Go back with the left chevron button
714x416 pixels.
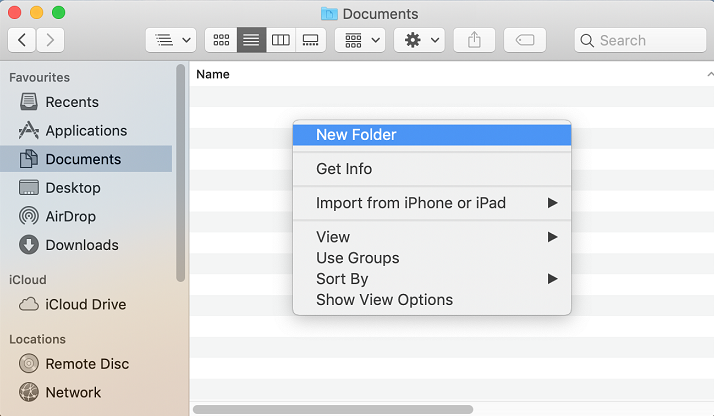coord(22,40)
